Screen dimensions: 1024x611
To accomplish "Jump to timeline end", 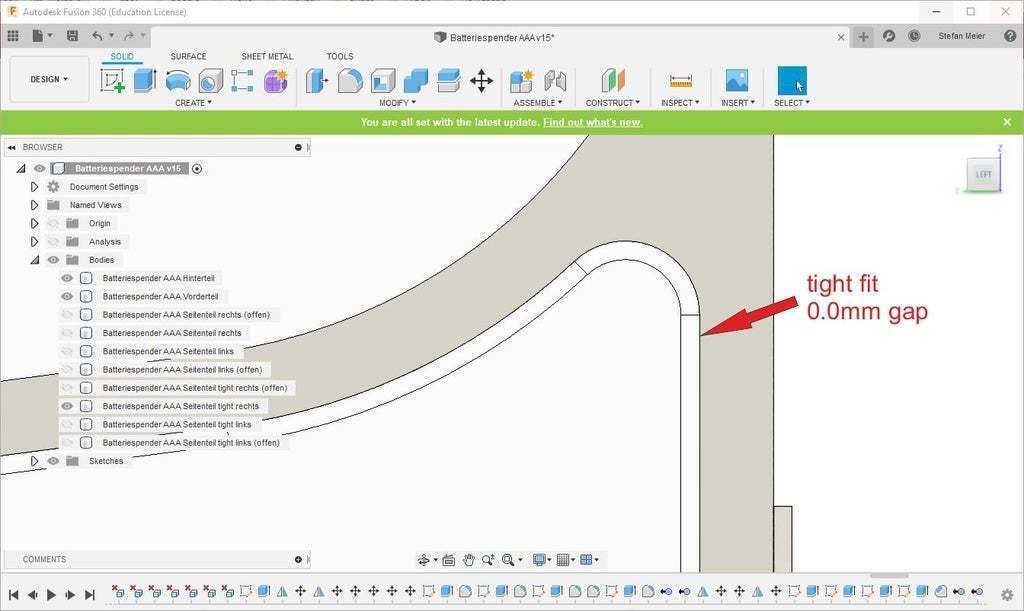I will pos(90,595).
